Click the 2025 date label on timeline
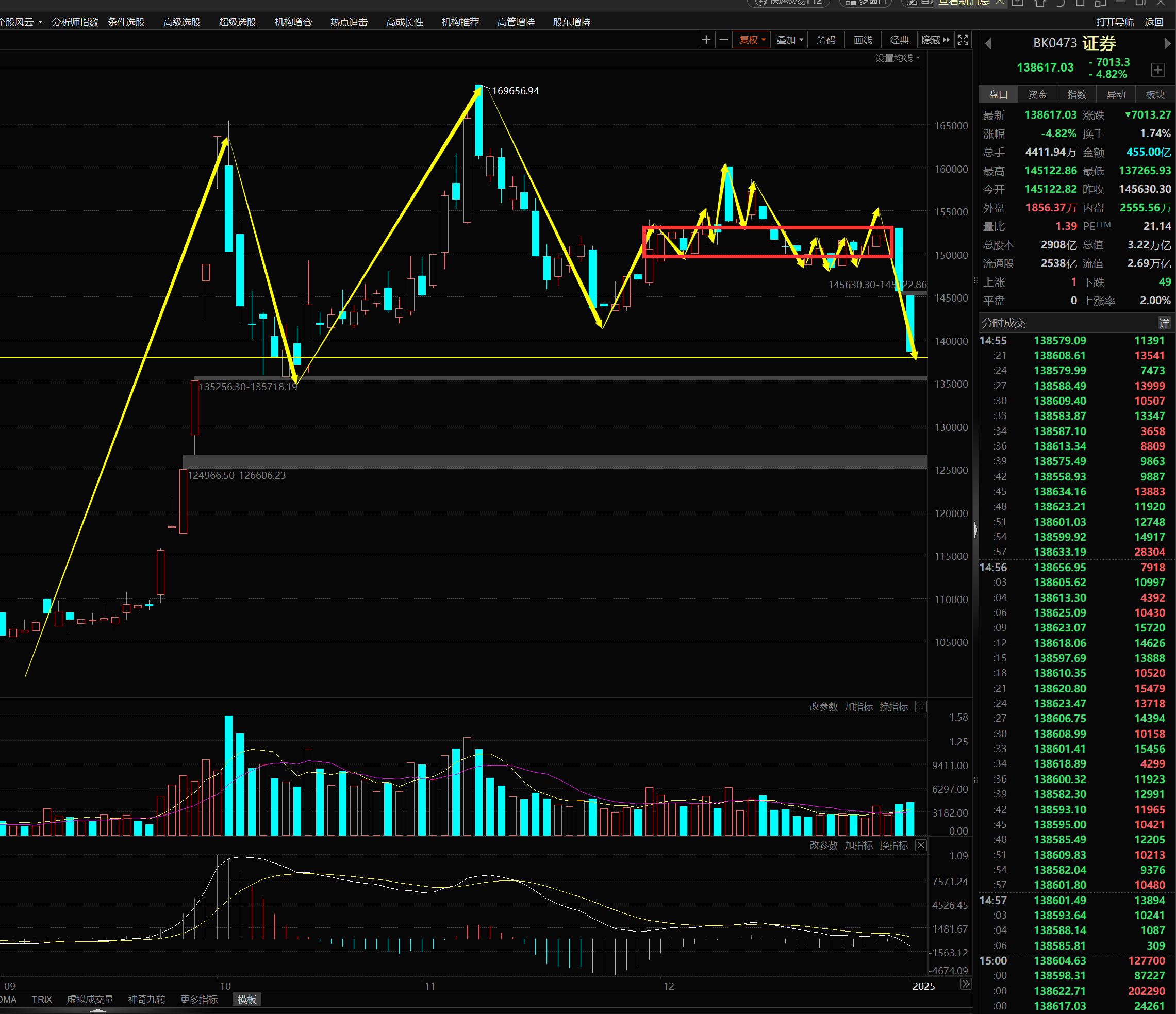 coord(923,986)
